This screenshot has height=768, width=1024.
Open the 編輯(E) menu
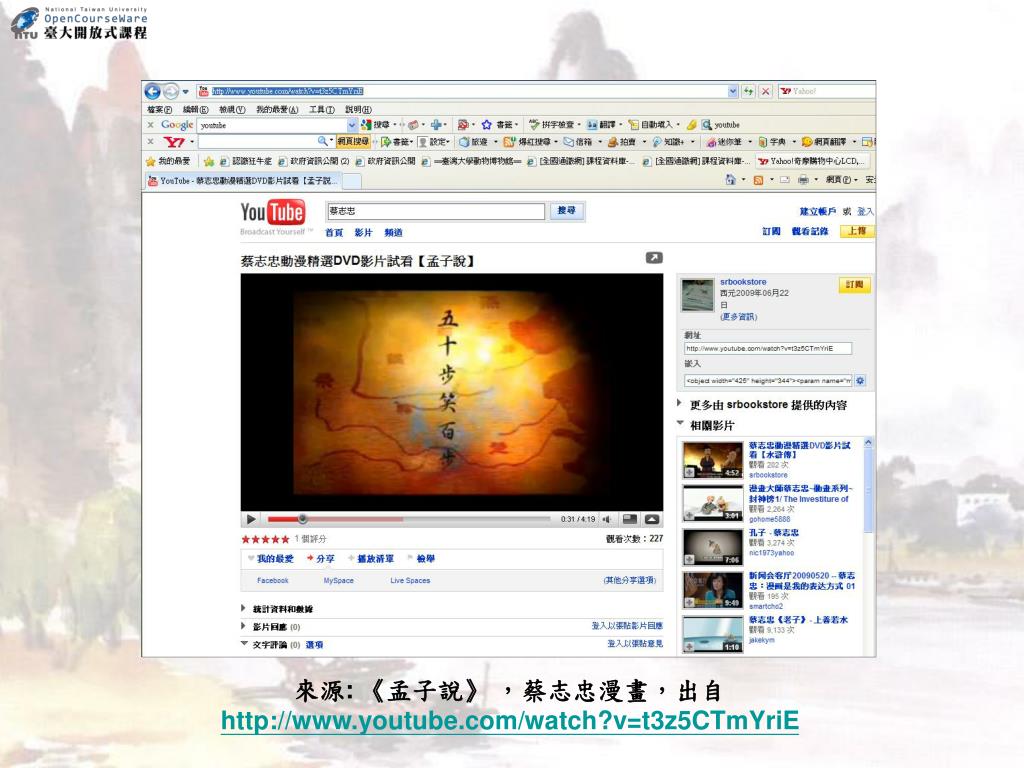(195, 110)
